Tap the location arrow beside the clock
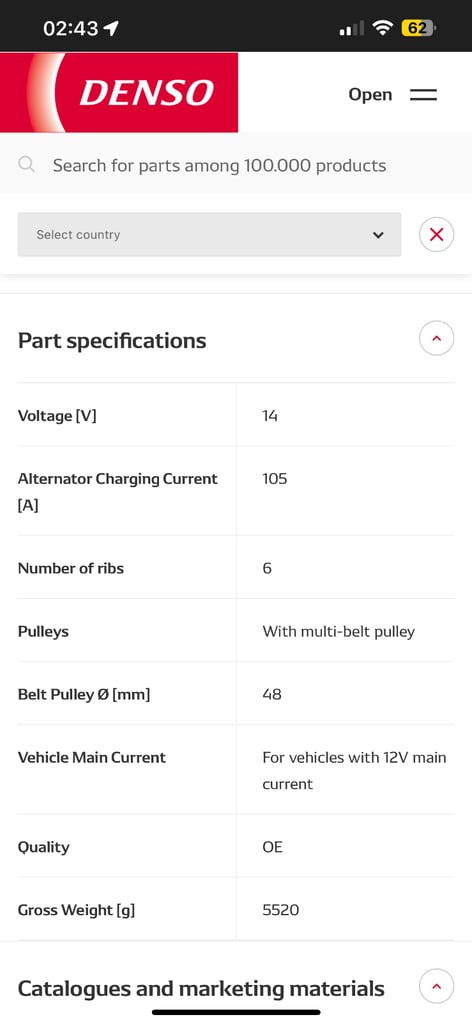 [112, 28]
